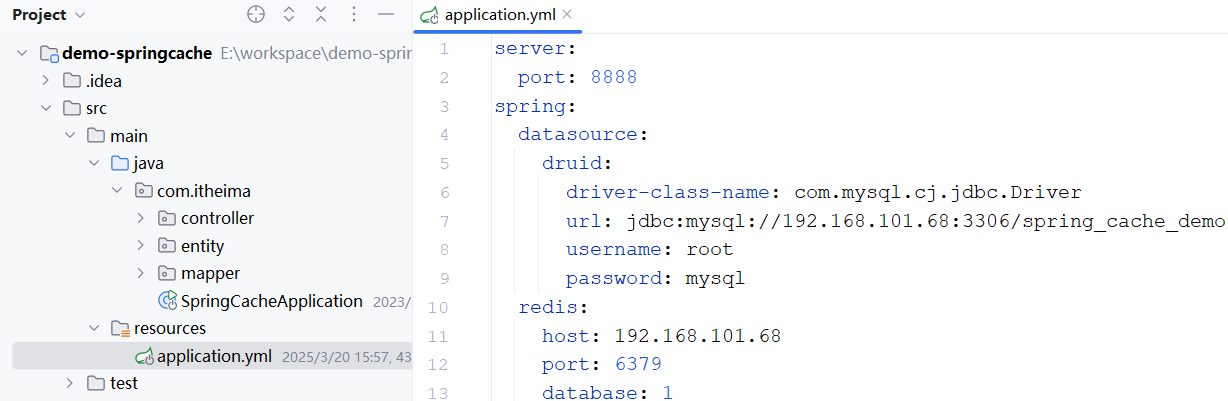Click the druid key
This screenshot has height=401, width=1228.
tap(572, 163)
